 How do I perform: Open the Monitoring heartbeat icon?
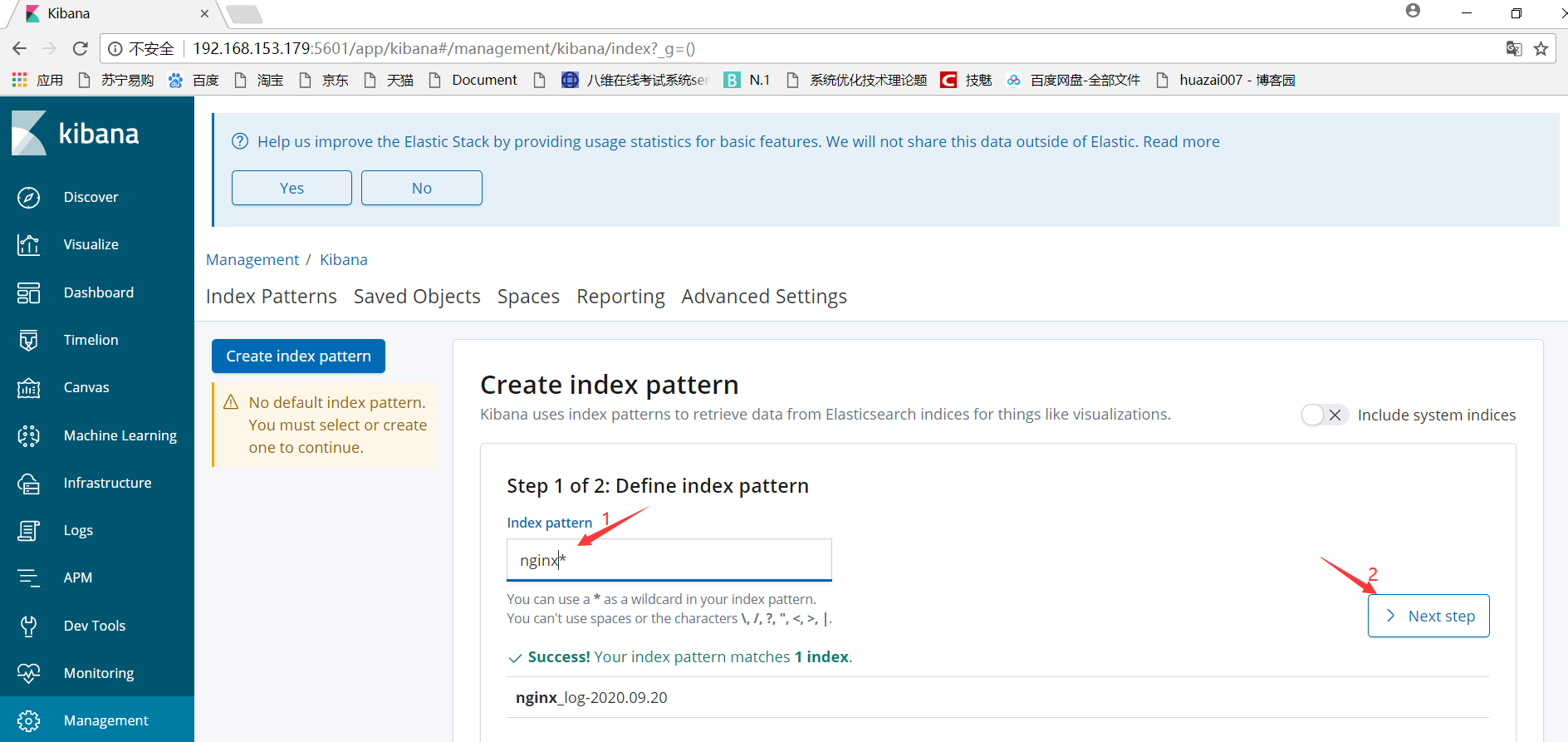pos(28,673)
